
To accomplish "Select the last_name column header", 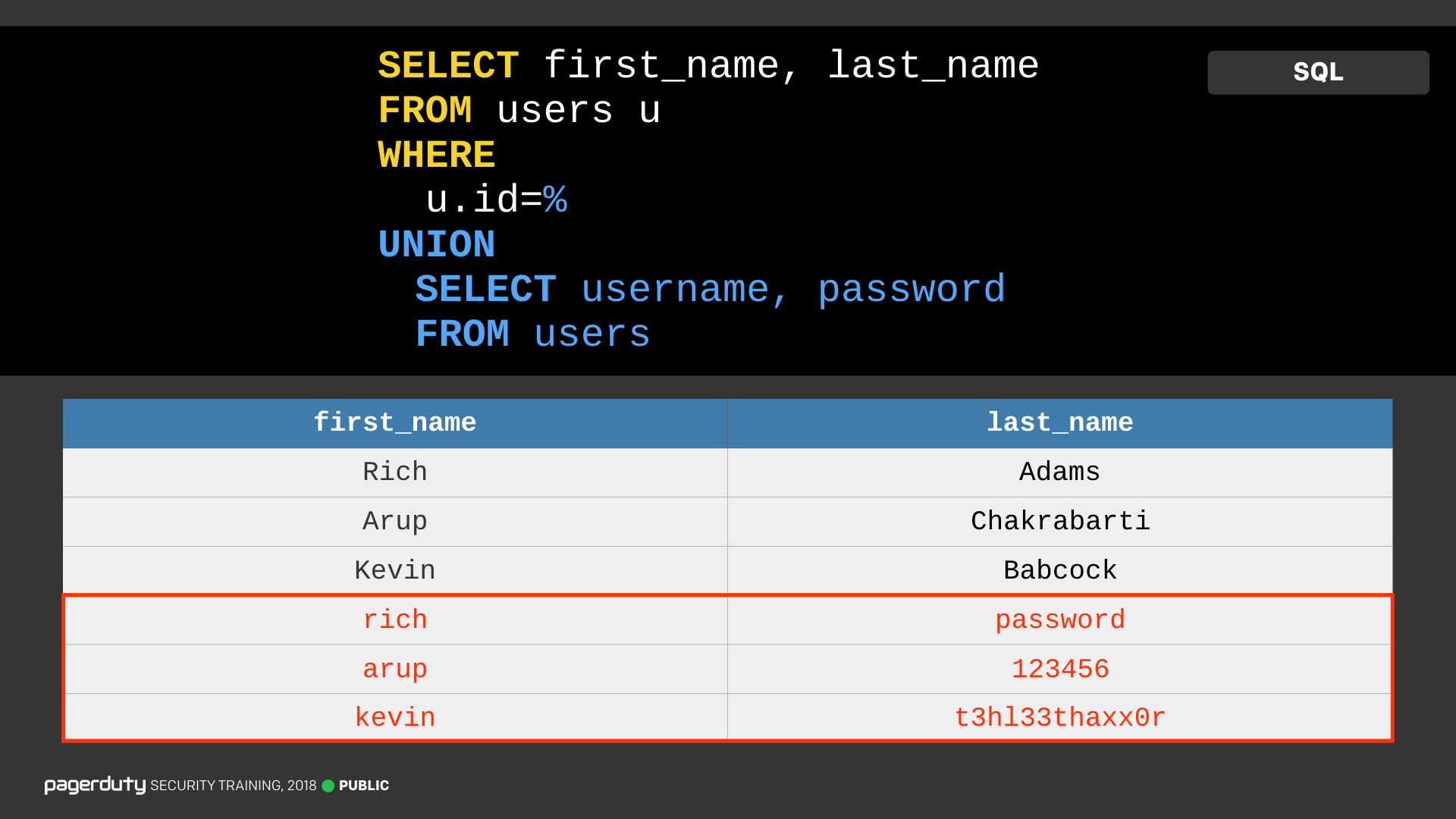I will (x=1060, y=423).
